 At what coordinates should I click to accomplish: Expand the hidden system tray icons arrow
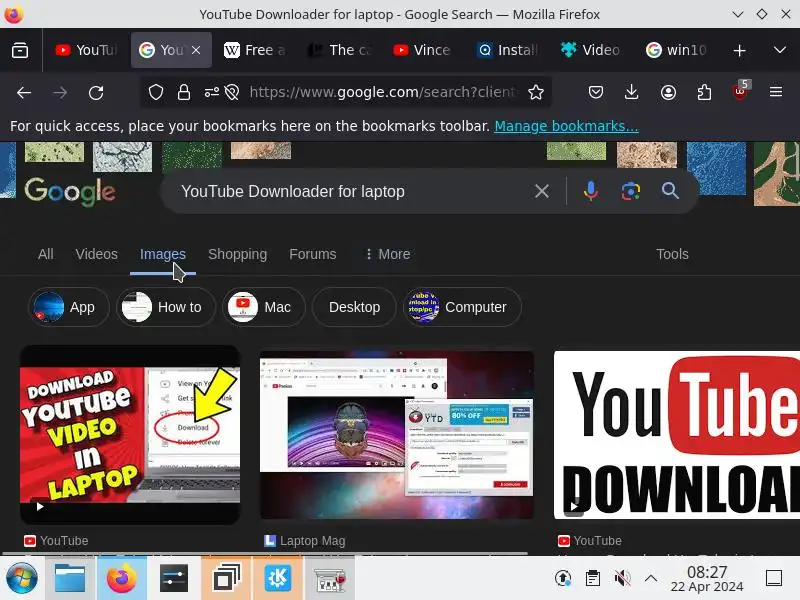click(x=651, y=579)
